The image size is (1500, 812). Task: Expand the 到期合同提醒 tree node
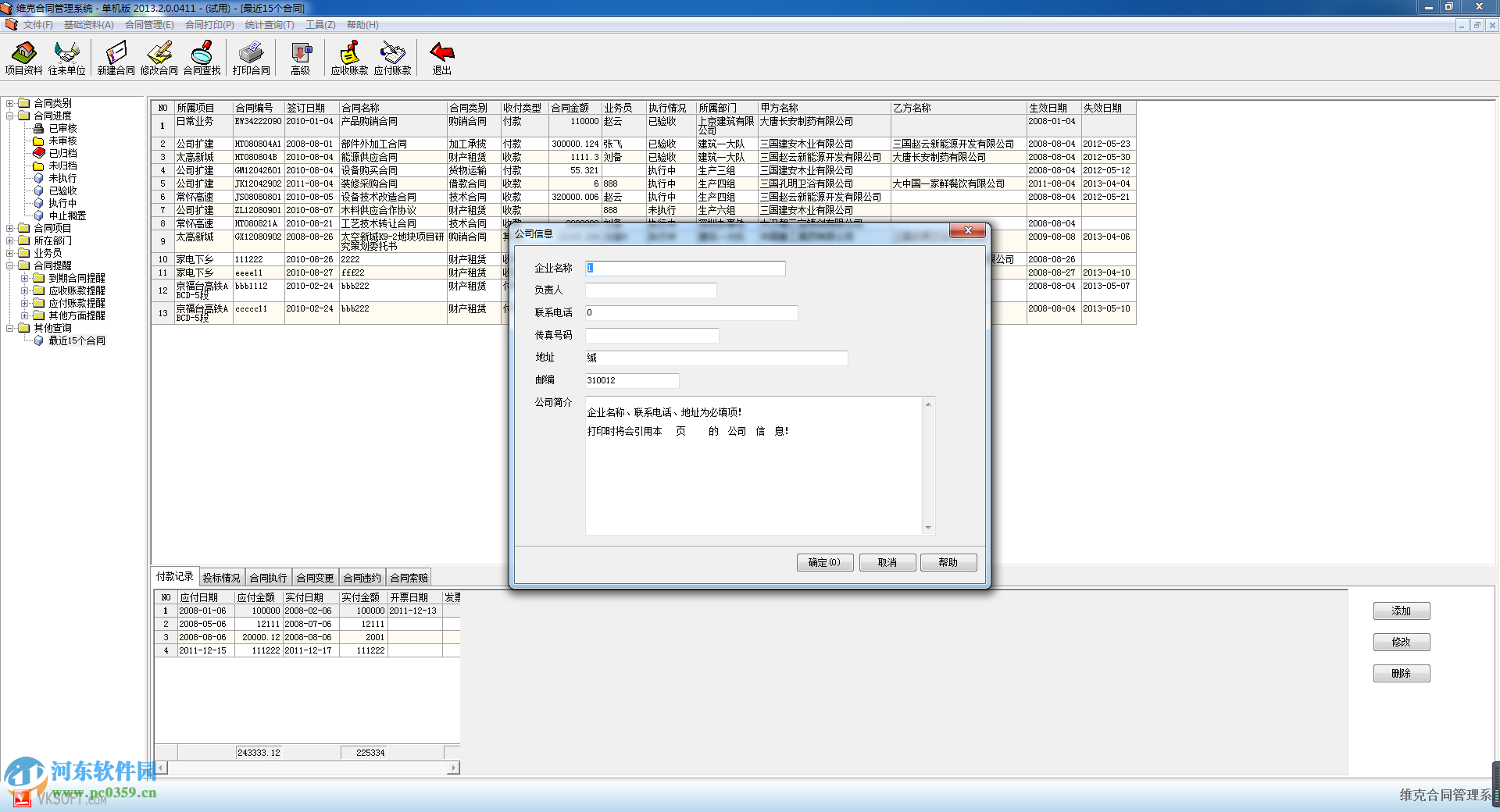25,278
